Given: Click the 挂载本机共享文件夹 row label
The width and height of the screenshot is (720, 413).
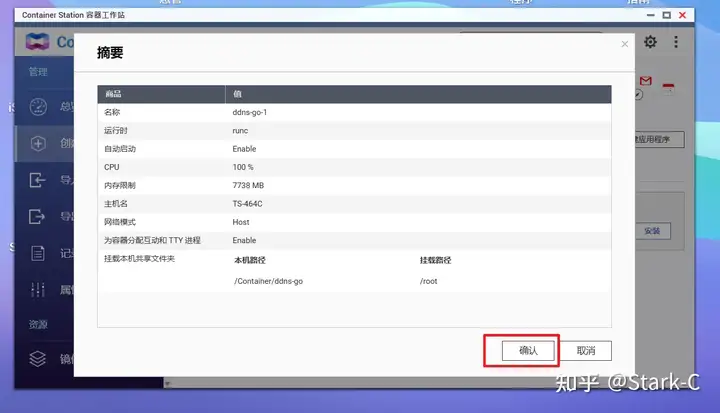Looking at the screenshot, I should pyautogui.click(x=140, y=259).
